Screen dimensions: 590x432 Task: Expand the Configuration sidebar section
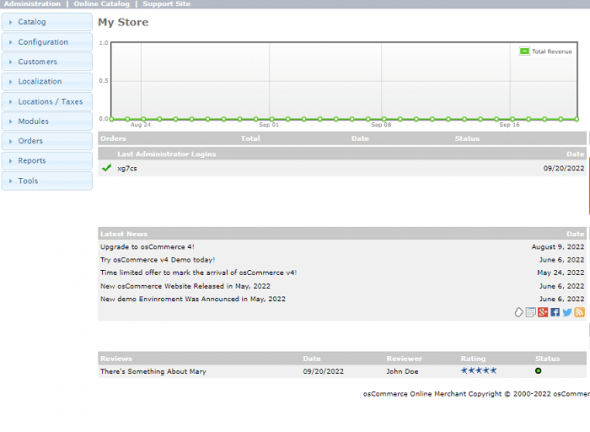(x=47, y=42)
